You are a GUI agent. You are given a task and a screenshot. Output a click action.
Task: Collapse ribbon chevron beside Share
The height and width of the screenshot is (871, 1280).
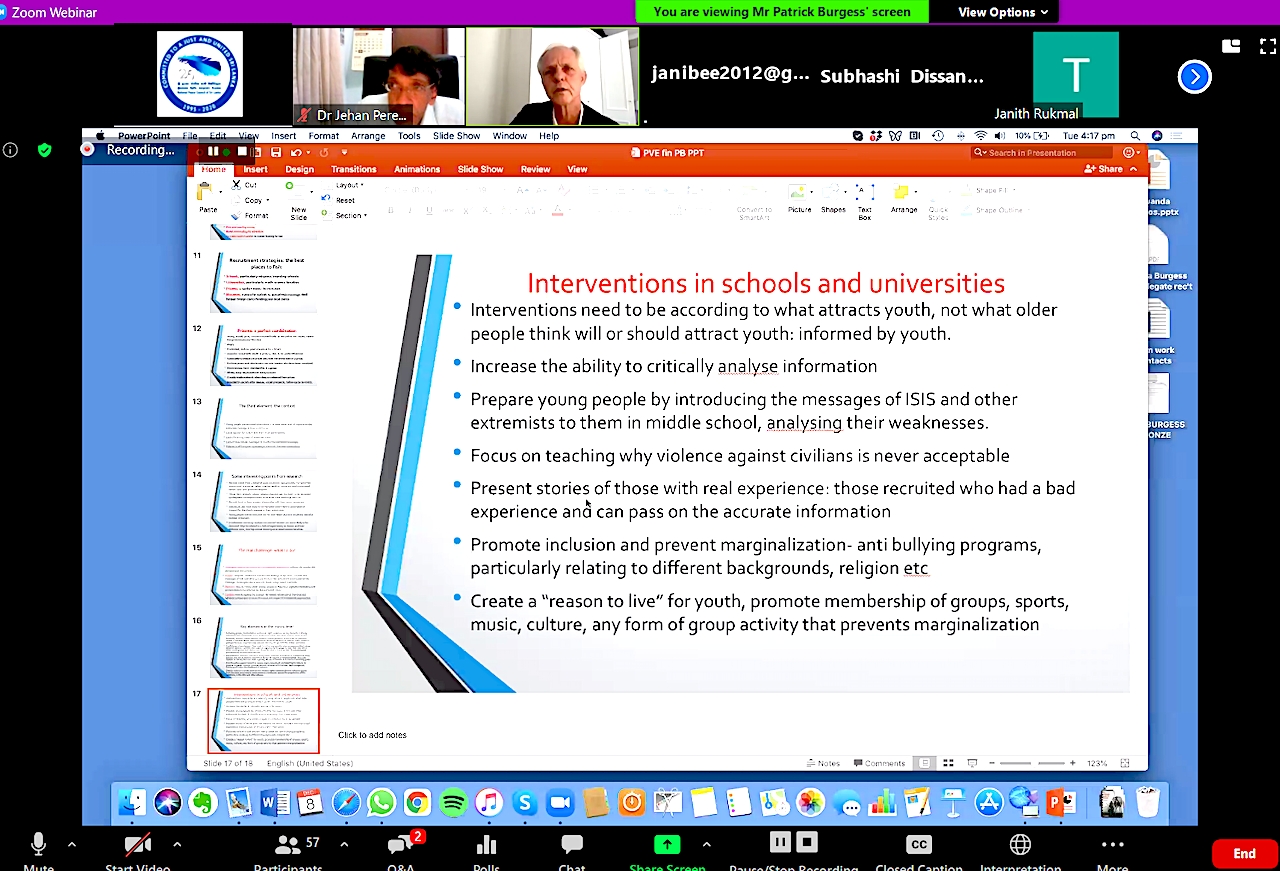(x=1133, y=169)
